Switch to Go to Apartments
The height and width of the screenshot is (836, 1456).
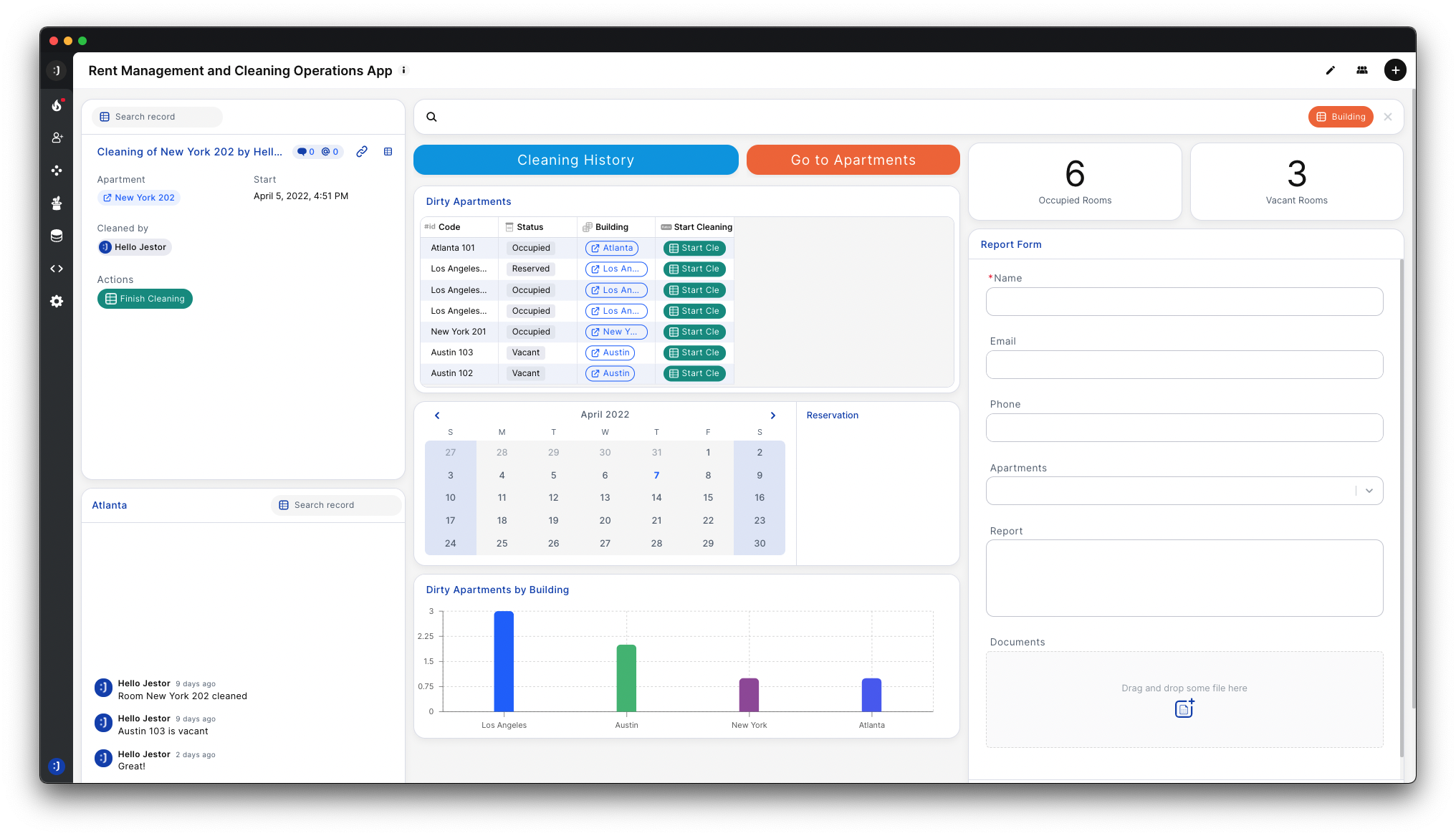click(853, 160)
